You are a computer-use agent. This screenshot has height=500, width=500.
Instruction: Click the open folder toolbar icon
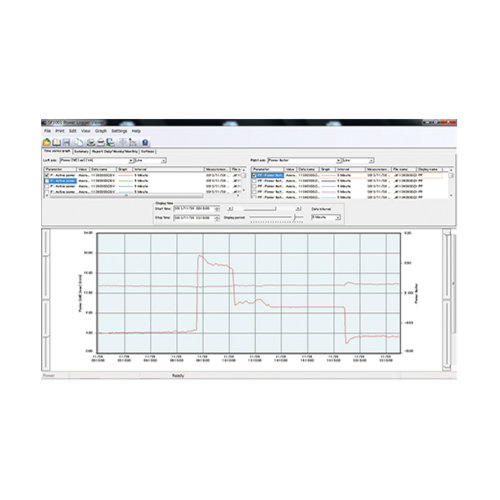coord(47,142)
